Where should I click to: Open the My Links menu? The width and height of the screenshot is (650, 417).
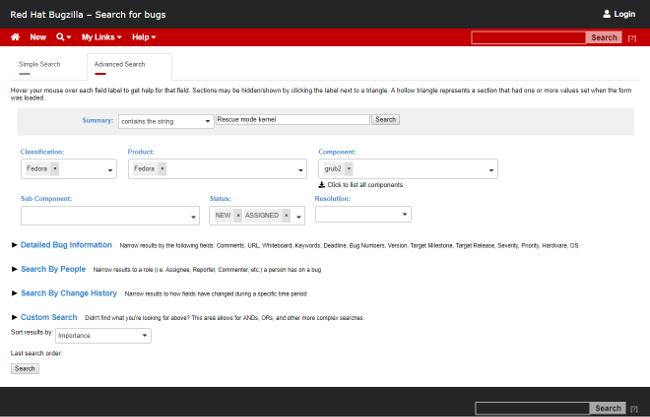pos(102,37)
